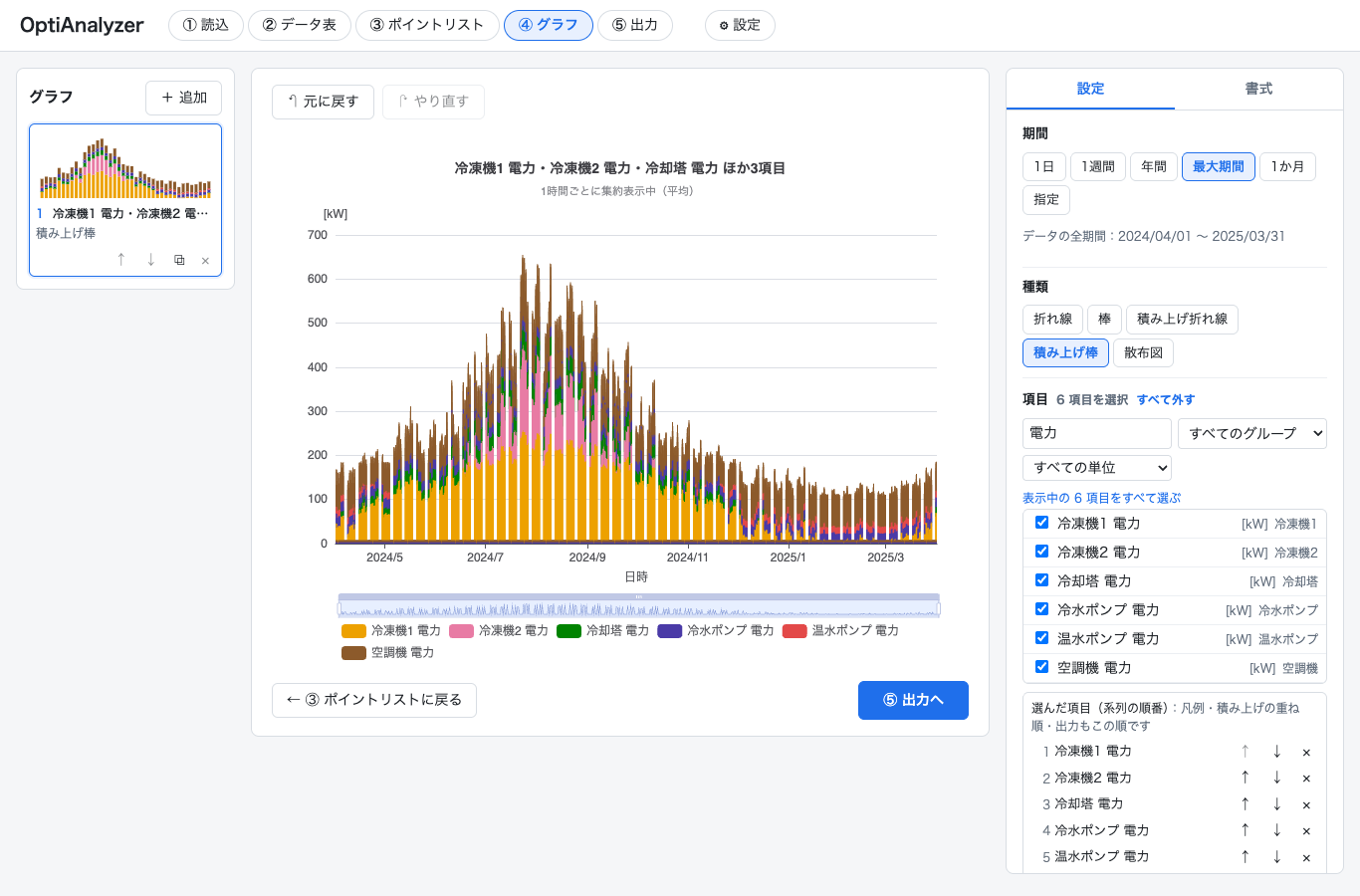Move the graph card up in list
Screen dimensions: 1360x896
(x=121, y=260)
